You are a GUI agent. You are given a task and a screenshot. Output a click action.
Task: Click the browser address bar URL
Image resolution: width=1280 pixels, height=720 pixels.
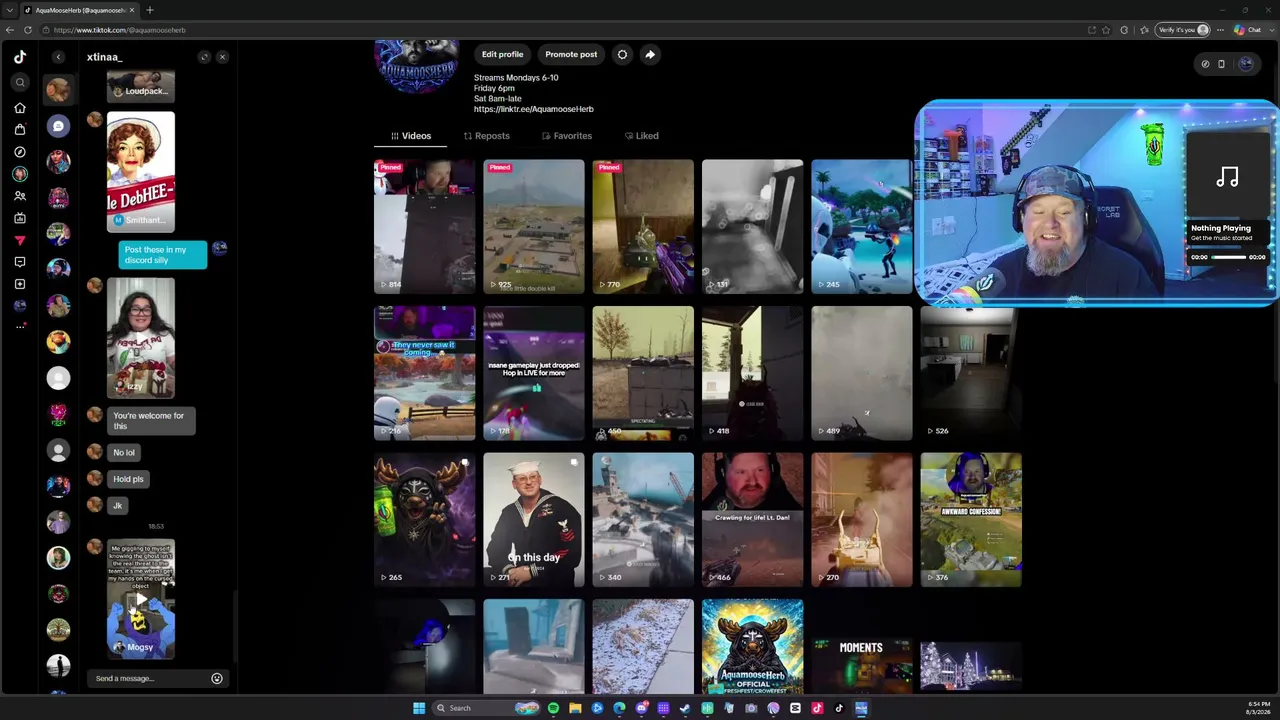pos(120,30)
